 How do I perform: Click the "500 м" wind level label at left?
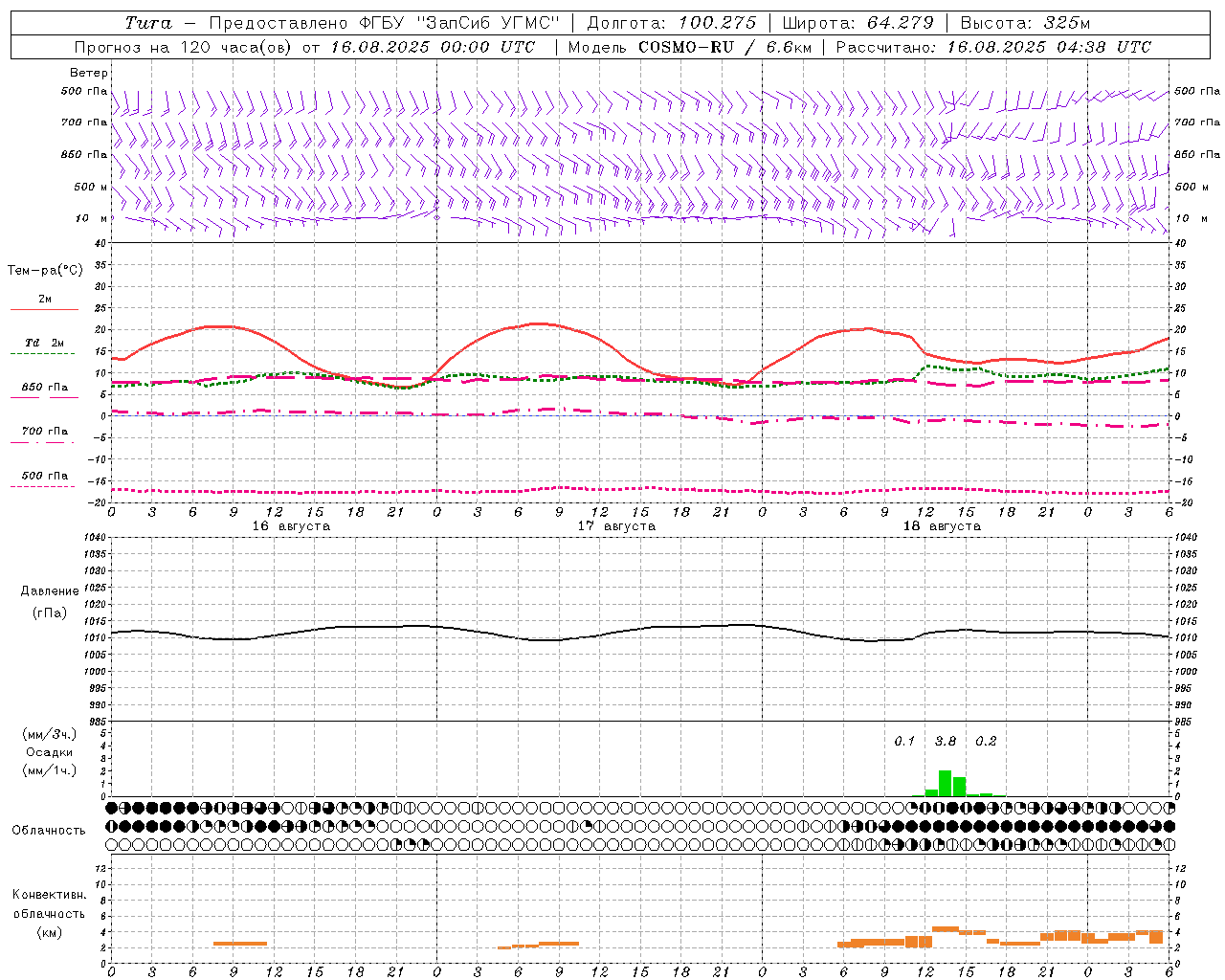91,187
